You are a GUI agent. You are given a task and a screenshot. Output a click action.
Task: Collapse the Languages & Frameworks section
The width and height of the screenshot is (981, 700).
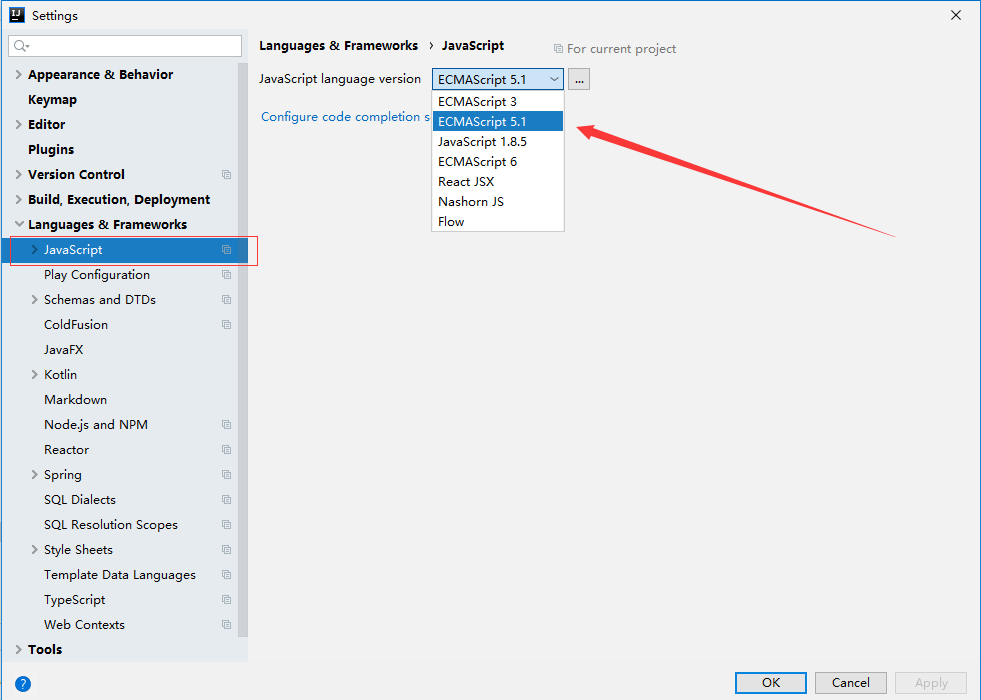click(x=20, y=224)
